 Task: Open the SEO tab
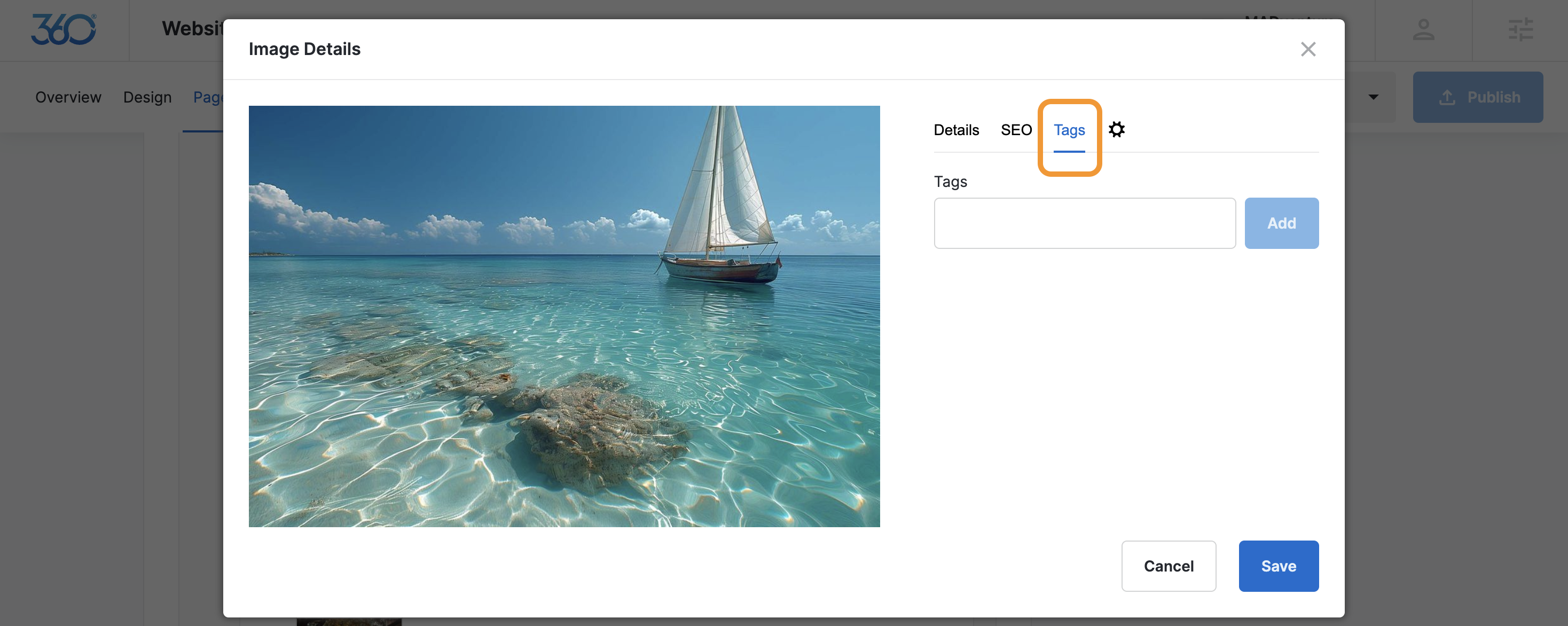[1016, 130]
